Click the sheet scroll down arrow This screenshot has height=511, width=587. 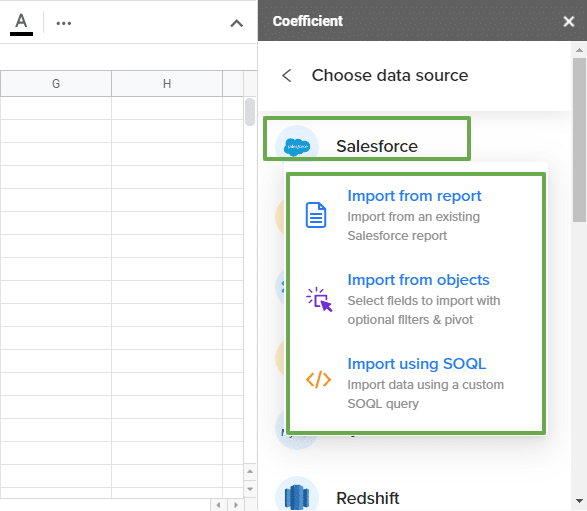[x=250, y=489]
